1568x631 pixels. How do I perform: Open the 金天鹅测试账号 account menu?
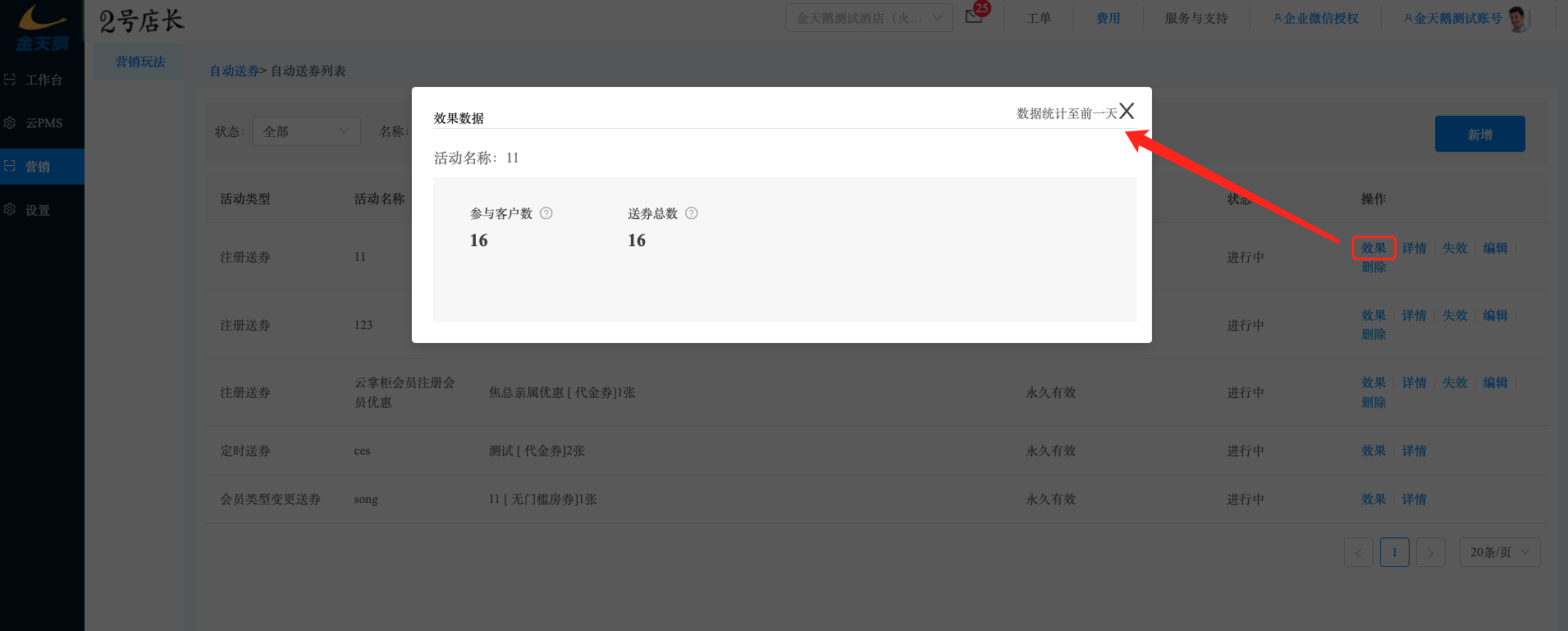[x=1453, y=18]
